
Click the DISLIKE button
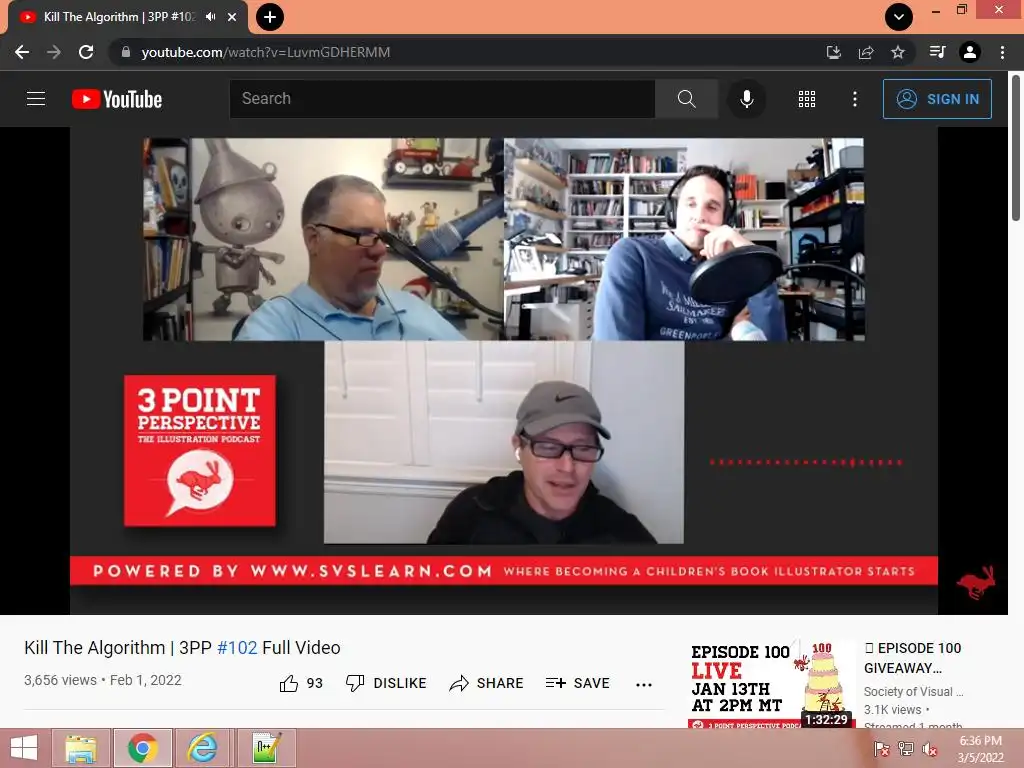click(386, 683)
